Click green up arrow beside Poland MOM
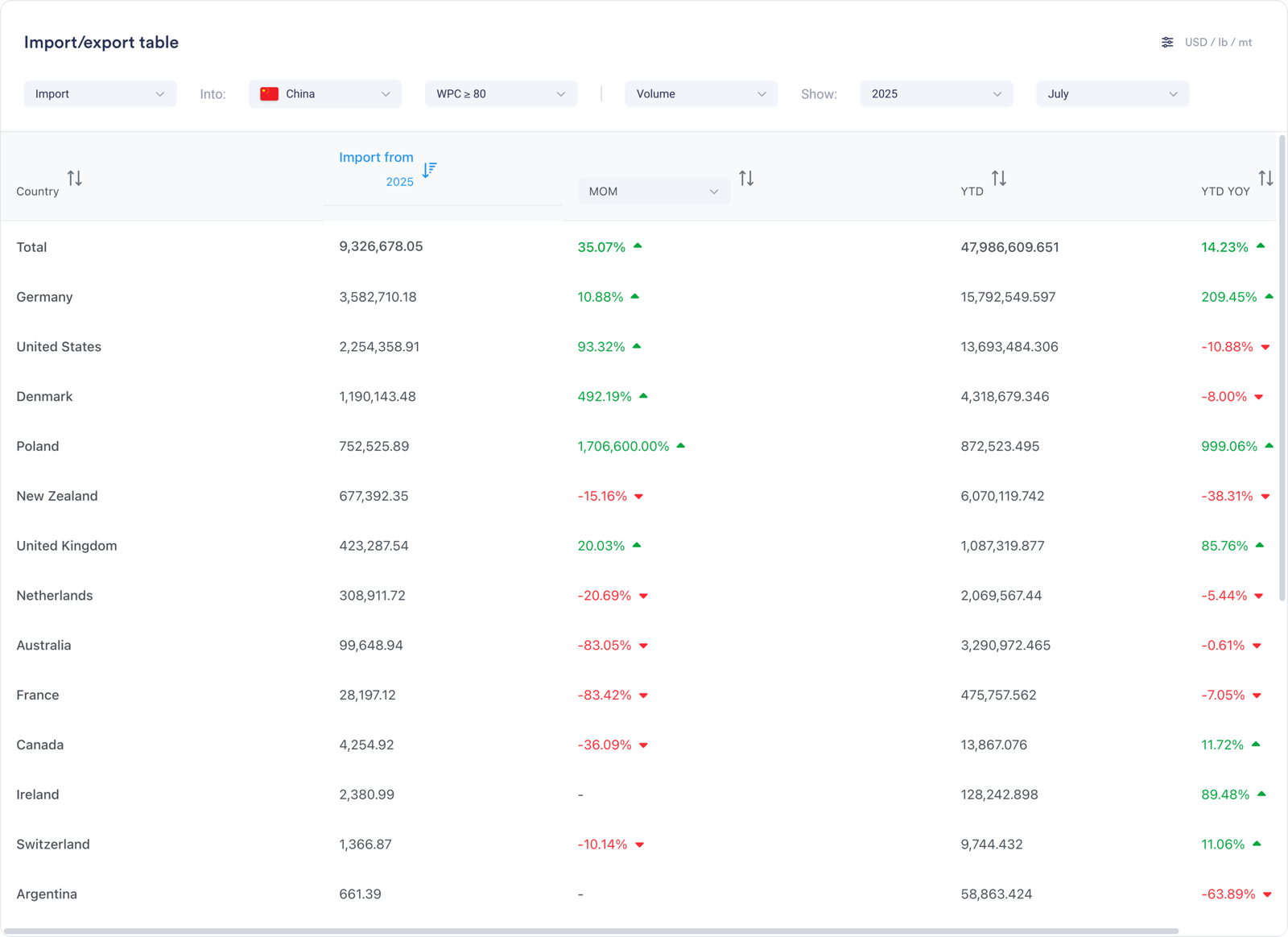The height and width of the screenshot is (937, 1288). [x=681, y=445]
